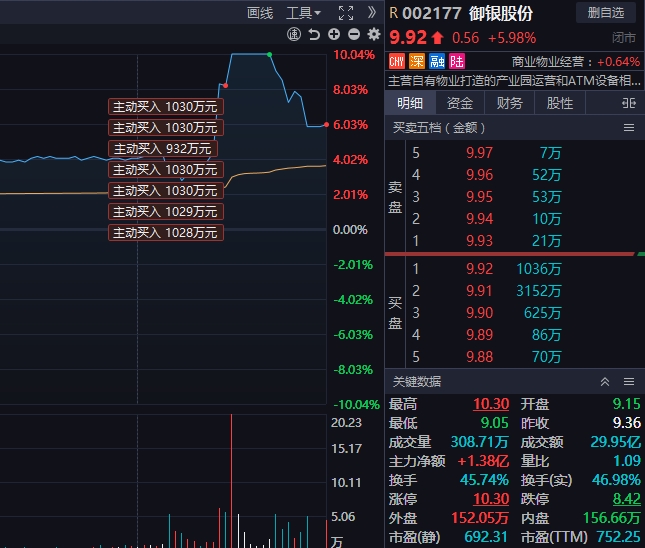
Task: Click the 涨停 price 10.30
Action: (x=491, y=499)
